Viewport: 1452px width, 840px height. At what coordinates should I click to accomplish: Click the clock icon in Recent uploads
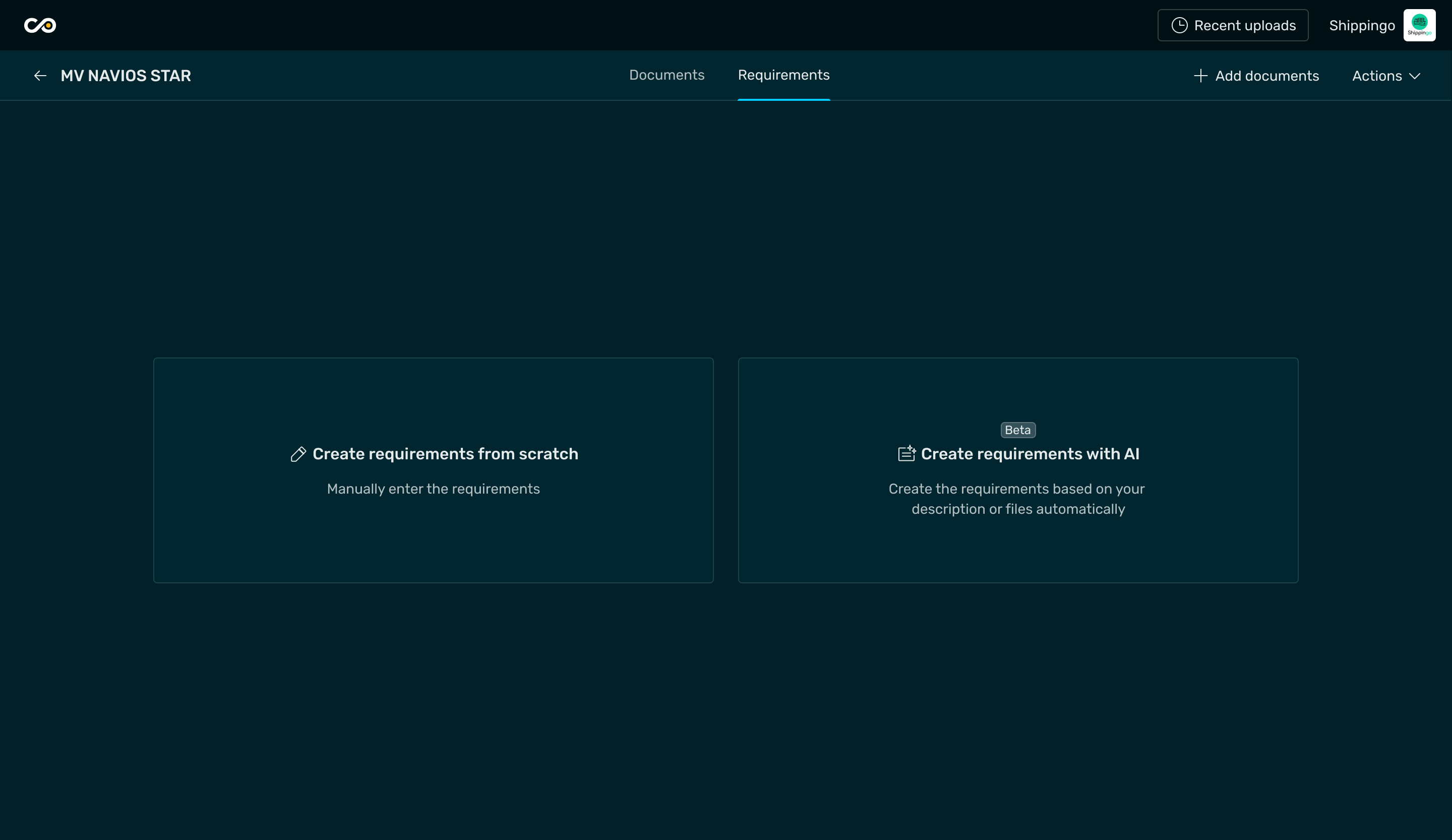point(1179,25)
